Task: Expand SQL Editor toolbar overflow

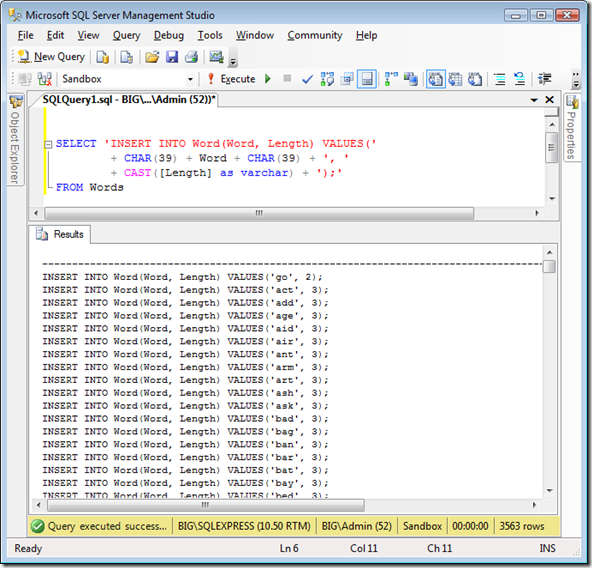Action: (x=576, y=79)
